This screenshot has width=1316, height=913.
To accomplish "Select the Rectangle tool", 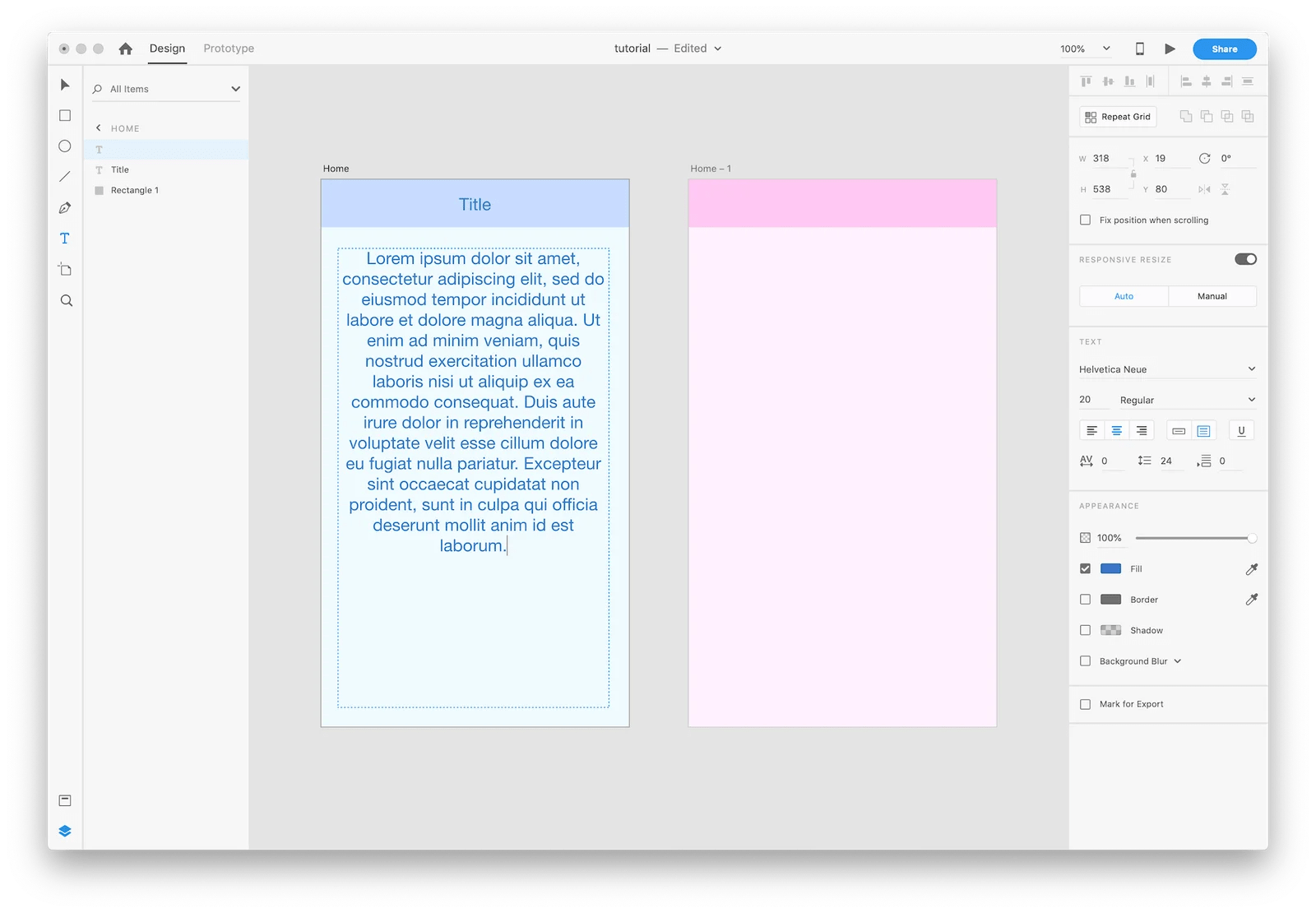I will [65, 116].
